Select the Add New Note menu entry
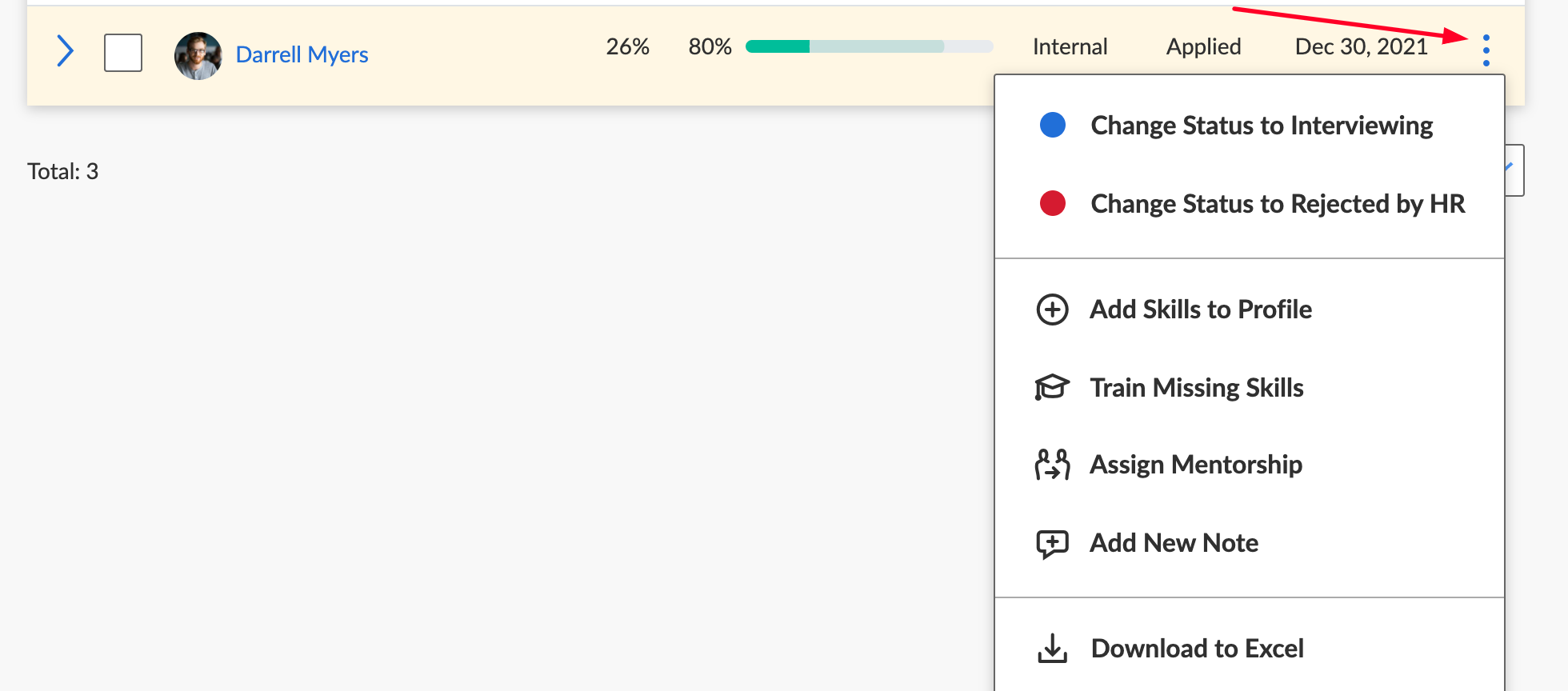 [x=1174, y=544]
